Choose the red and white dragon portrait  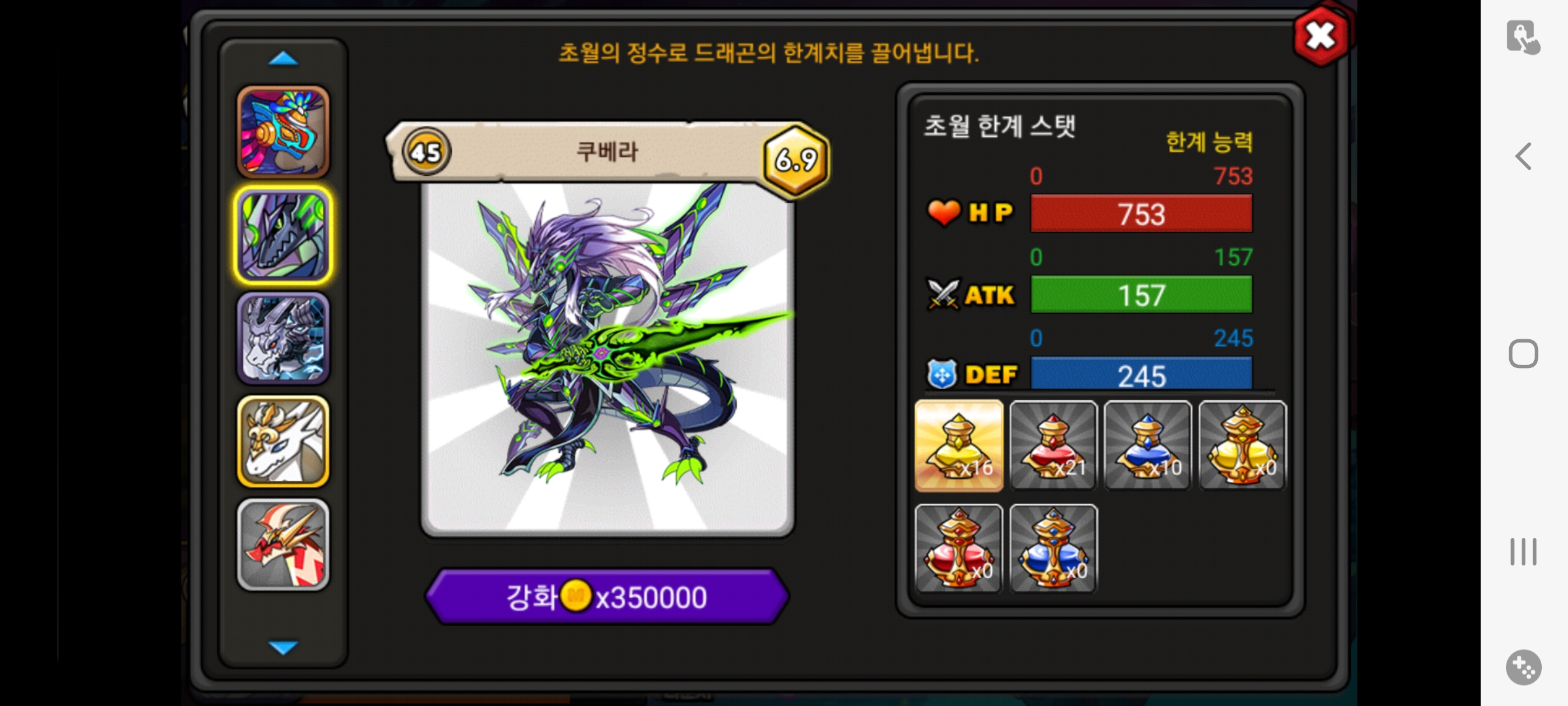coord(283,545)
